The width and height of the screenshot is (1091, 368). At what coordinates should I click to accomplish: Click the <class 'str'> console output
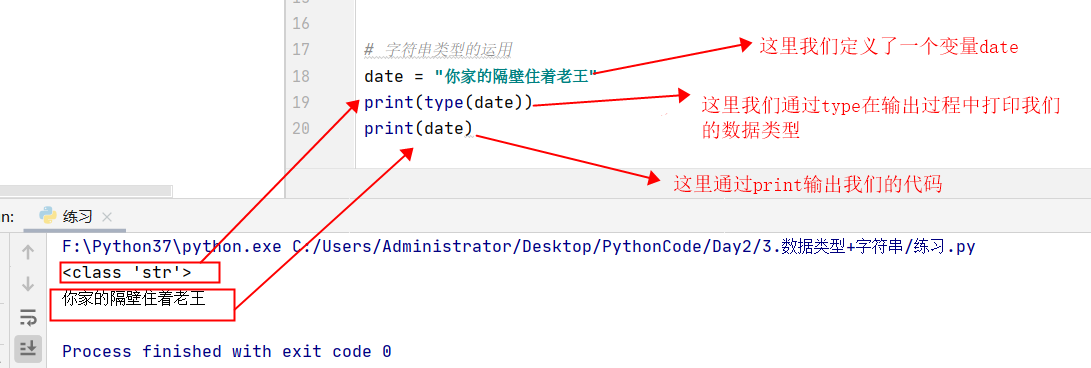(127, 272)
